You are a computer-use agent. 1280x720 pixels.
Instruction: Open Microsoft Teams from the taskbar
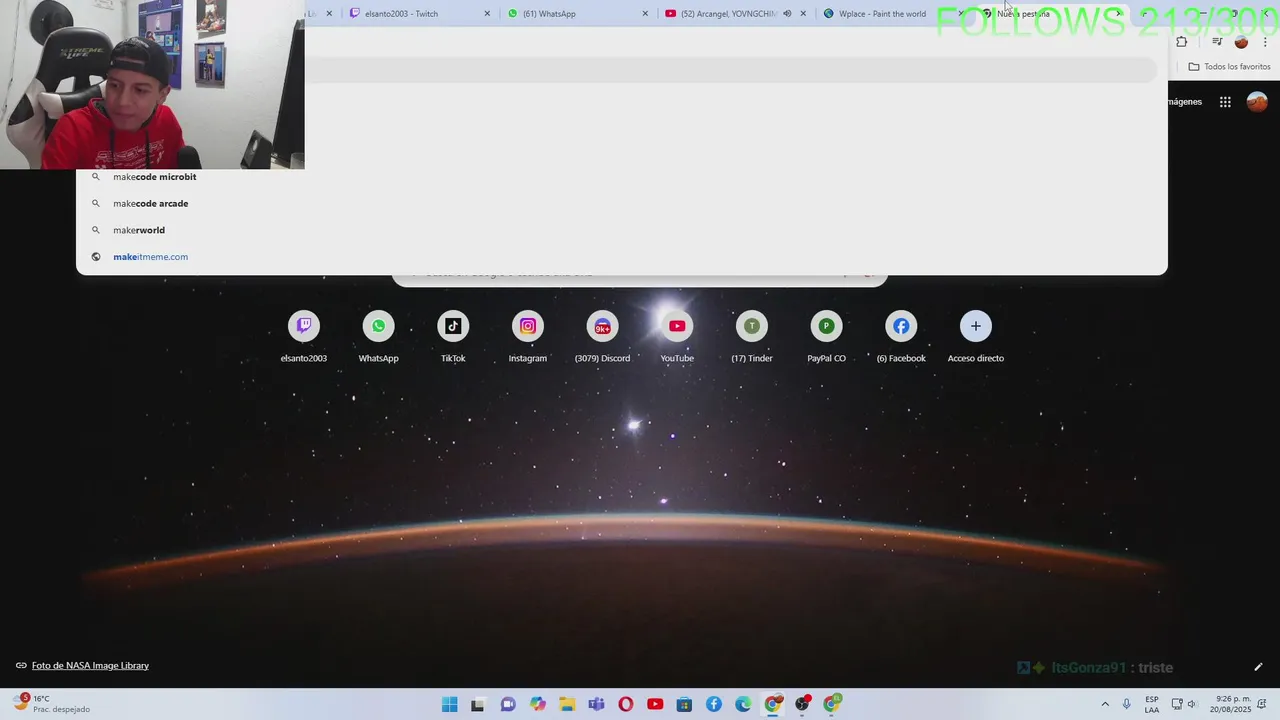click(596, 704)
